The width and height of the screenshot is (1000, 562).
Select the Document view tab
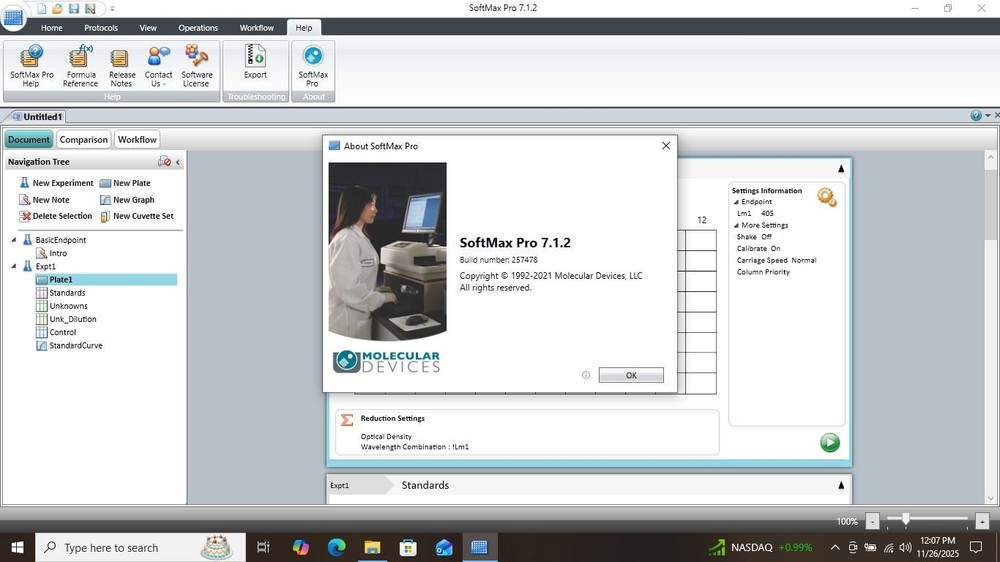click(x=29, y=140)
